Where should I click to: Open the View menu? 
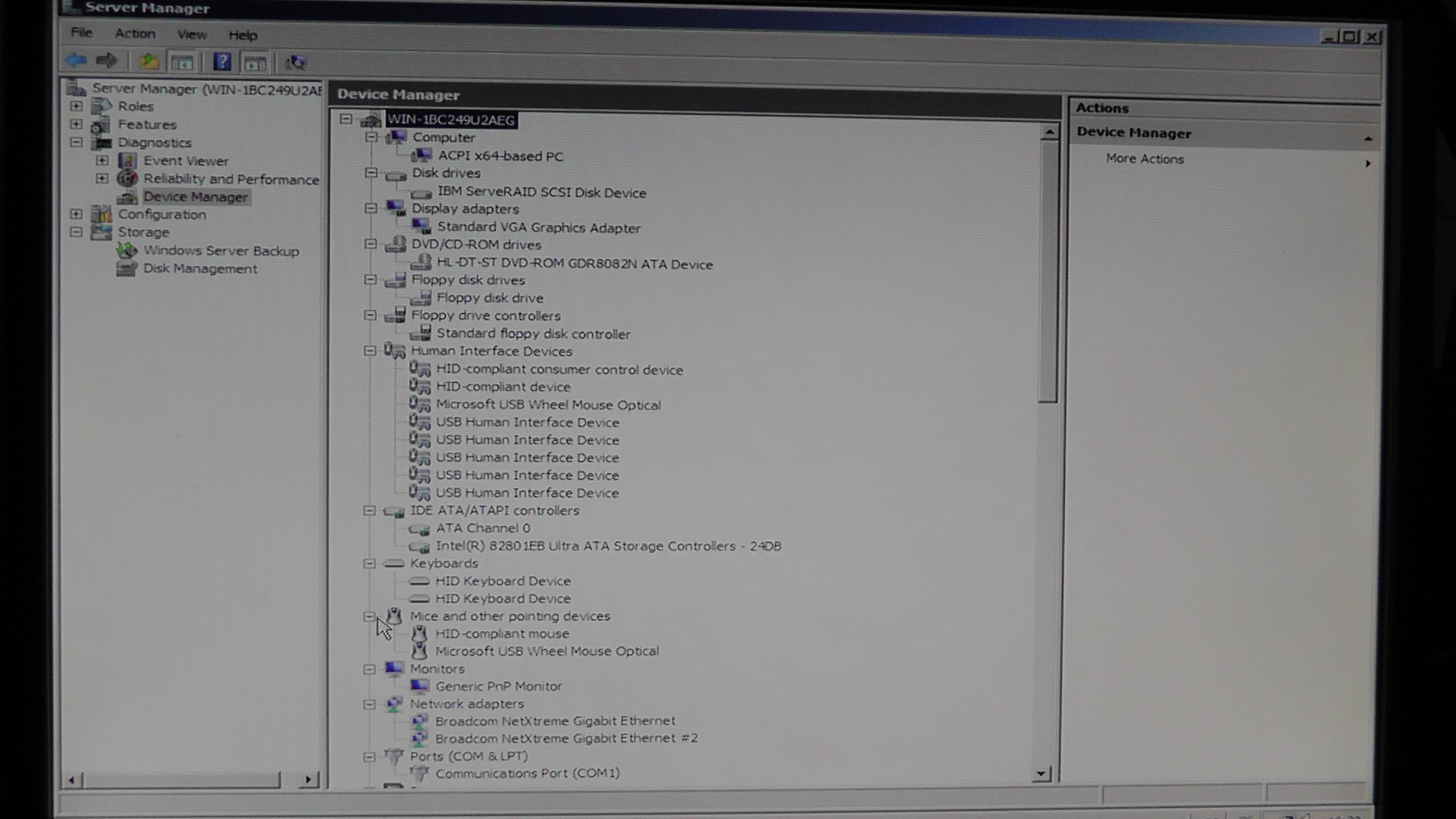coord(192,35)
